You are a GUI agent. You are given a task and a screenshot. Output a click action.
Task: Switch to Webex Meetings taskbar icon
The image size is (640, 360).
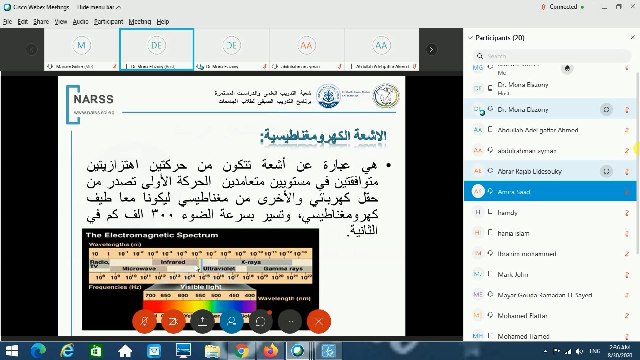click(x=298, y=351)
